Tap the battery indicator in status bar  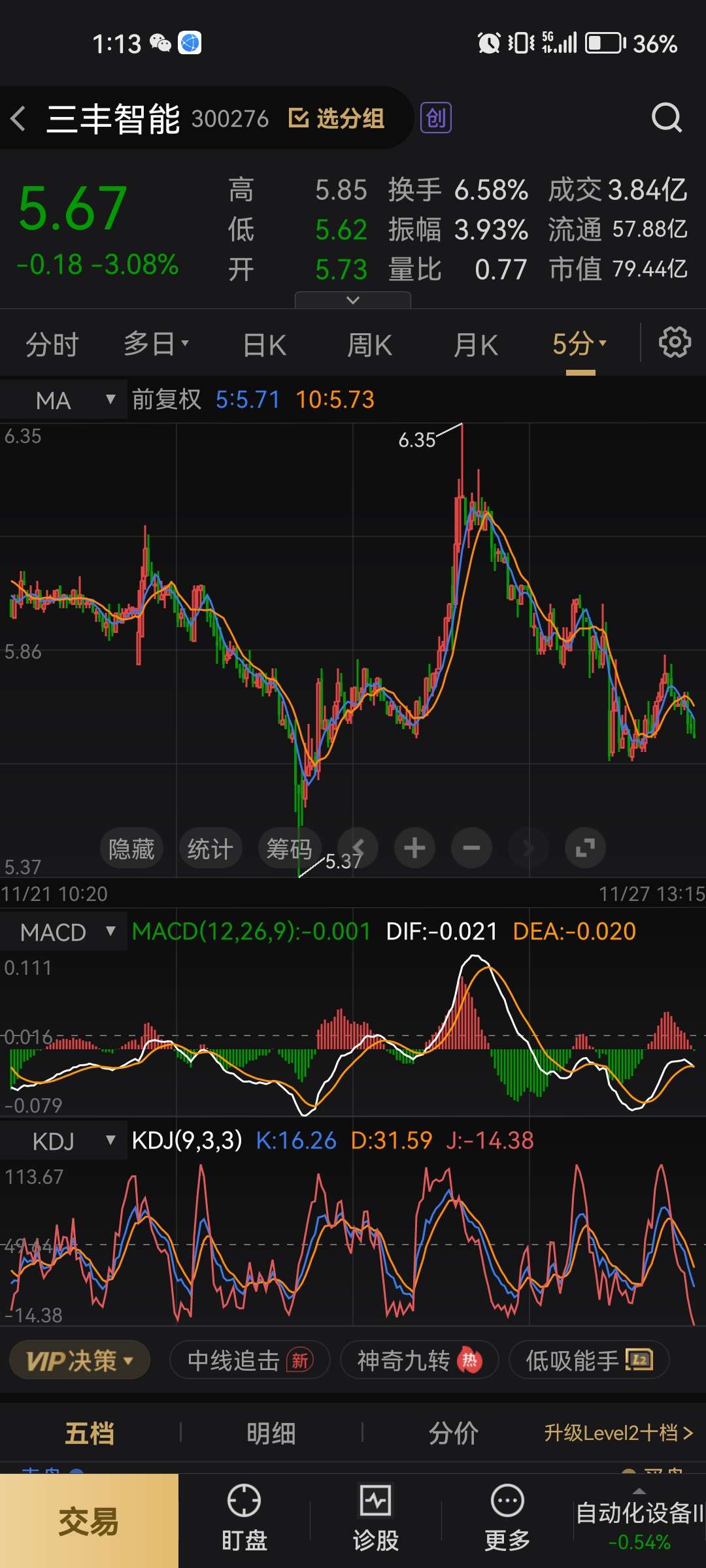(x=605, y=43)
